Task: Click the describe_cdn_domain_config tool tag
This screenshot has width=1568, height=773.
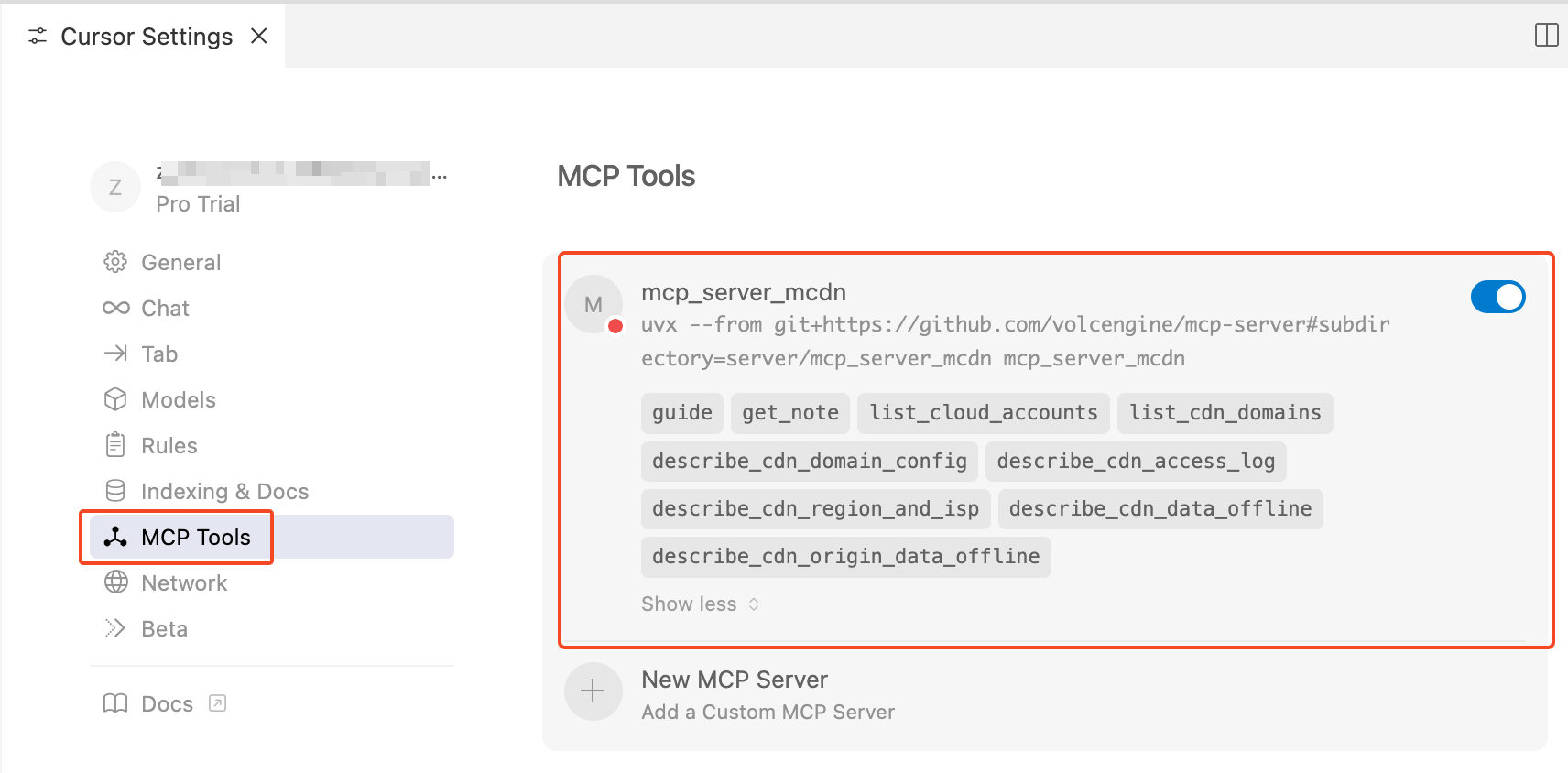Action: (x=810, y=461)
